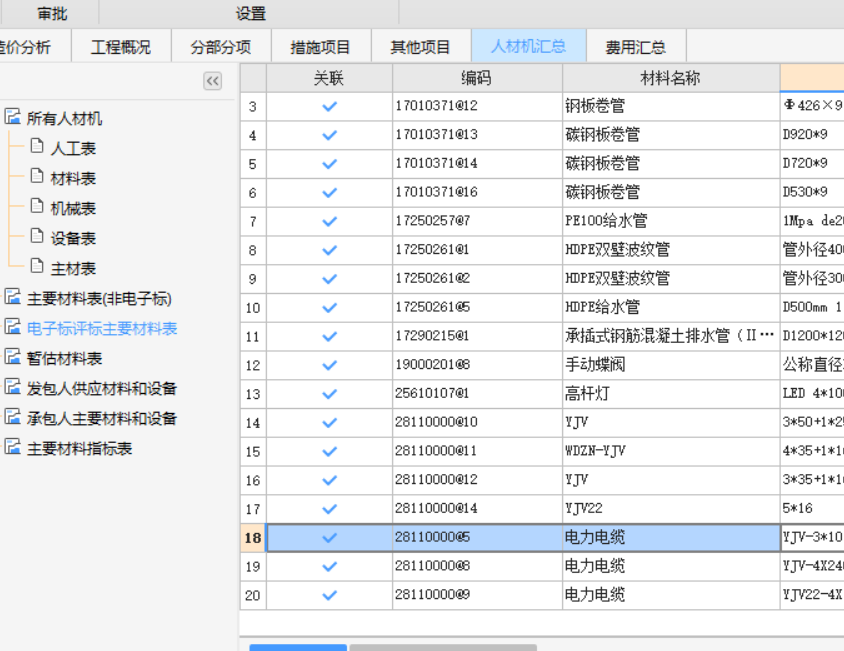Click the 材料名称 column header
Viewport: 844px width, 651px height.
tap(671, 78)
